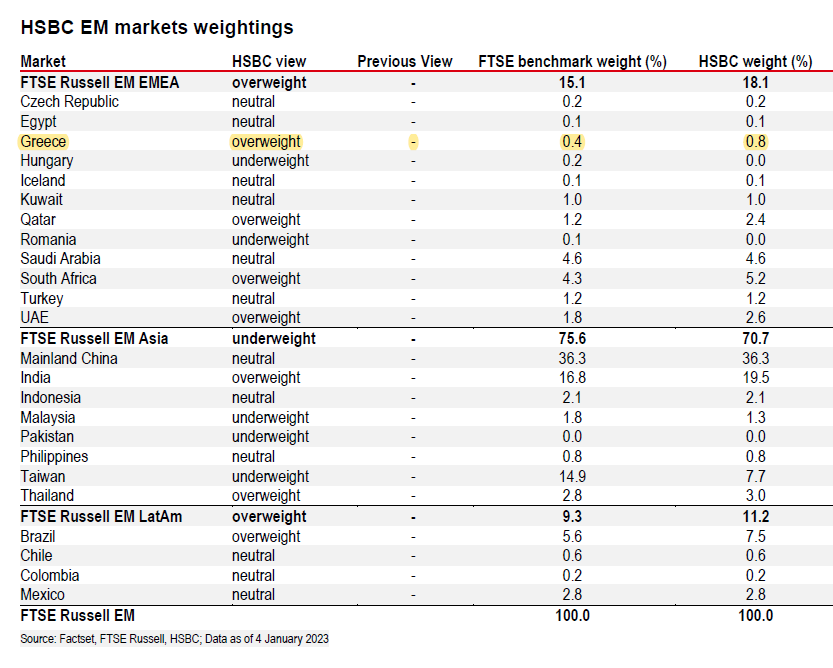833x668 pixels.
Task: Click Greece's highlighted 0.8 HSBC weight
Action: point(755,141)
